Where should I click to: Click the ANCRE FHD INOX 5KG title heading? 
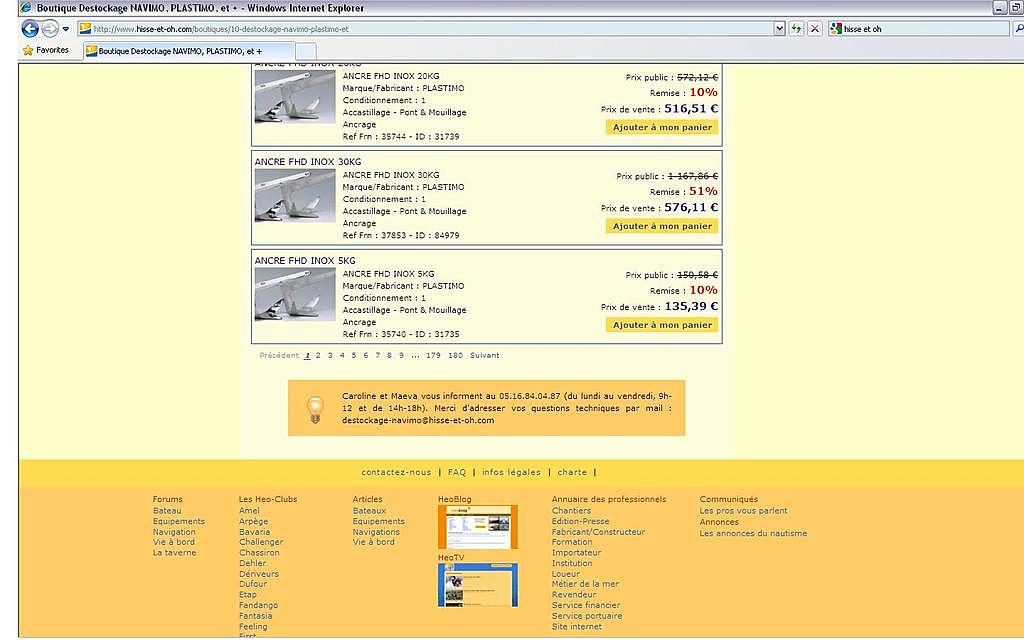pos(305,261)
